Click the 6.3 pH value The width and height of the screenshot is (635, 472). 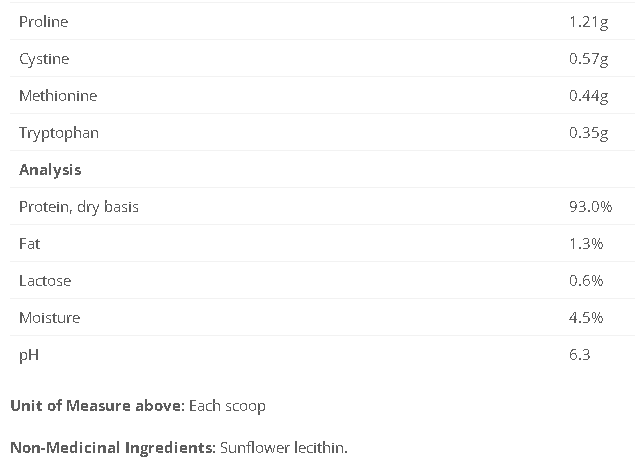click(x=579, y=355)
